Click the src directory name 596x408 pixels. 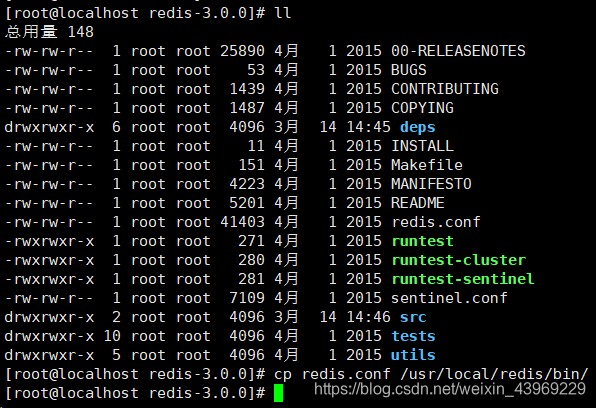coord(413,317)
